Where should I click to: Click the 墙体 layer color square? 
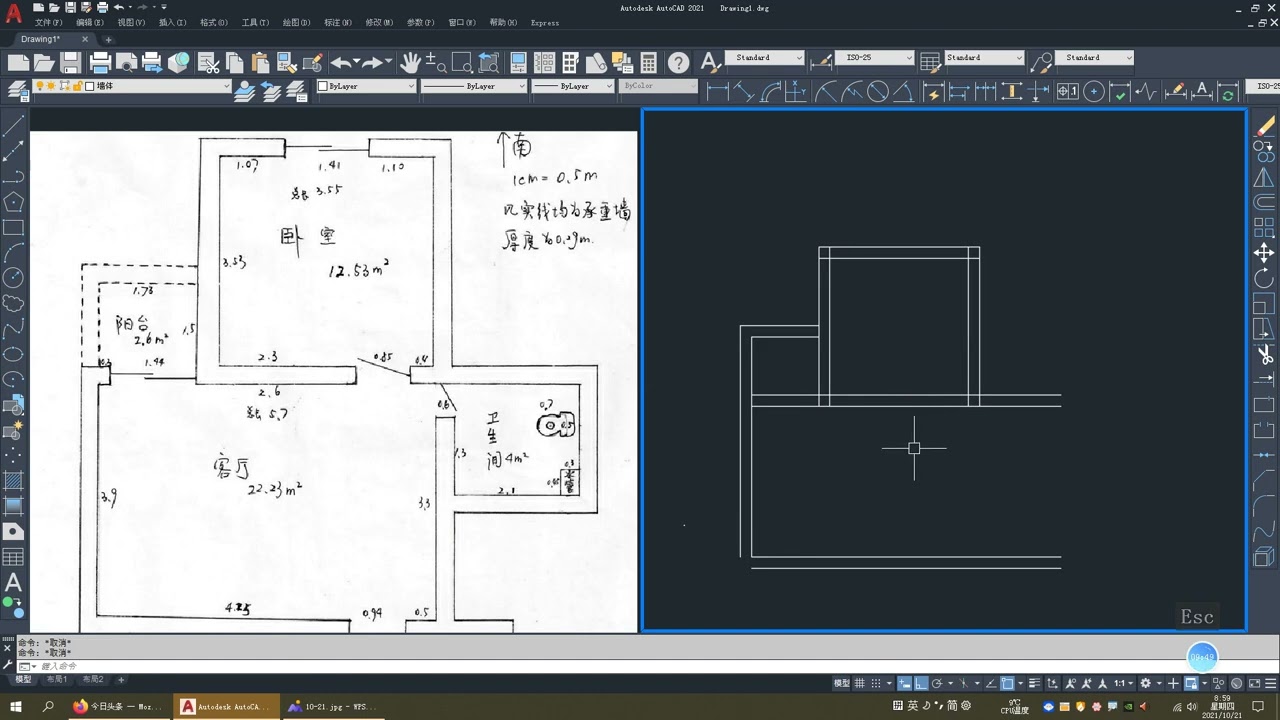pos(89,86)
